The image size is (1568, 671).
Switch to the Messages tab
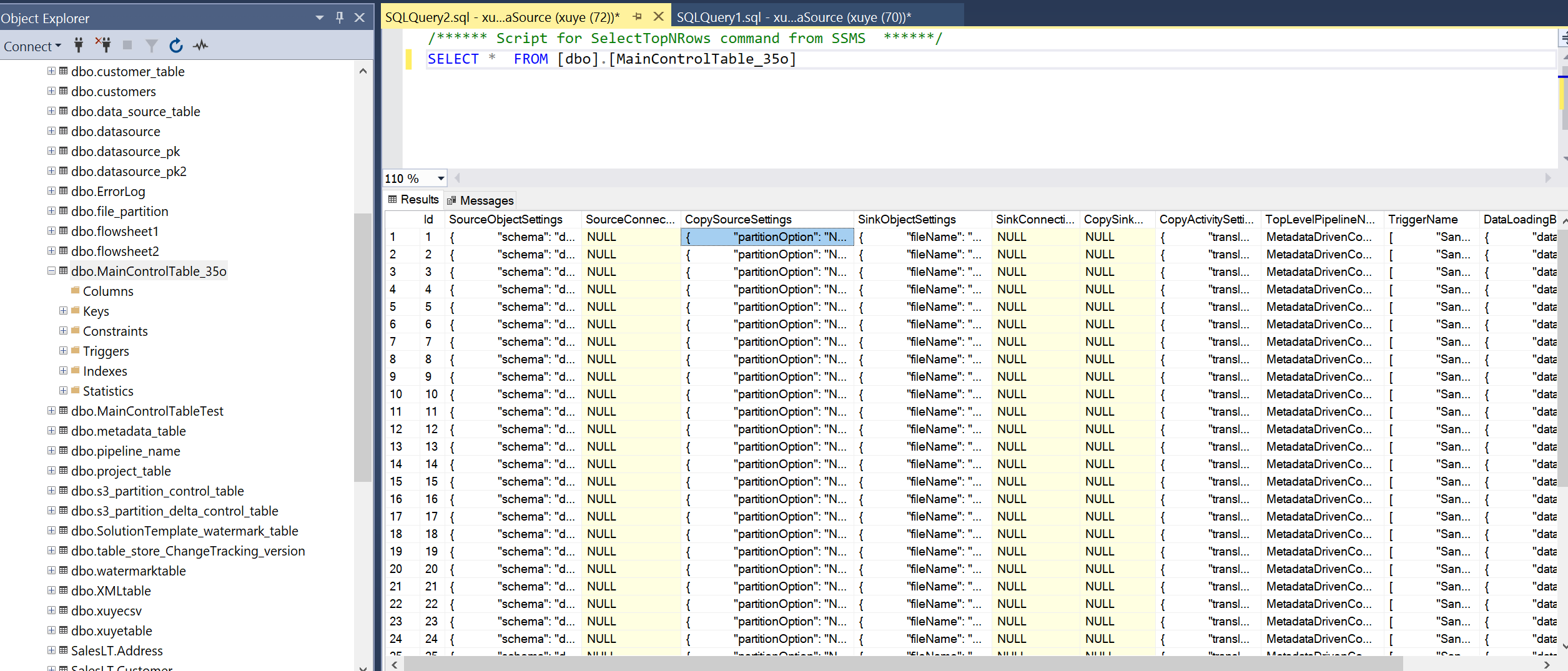coord(486,200)
